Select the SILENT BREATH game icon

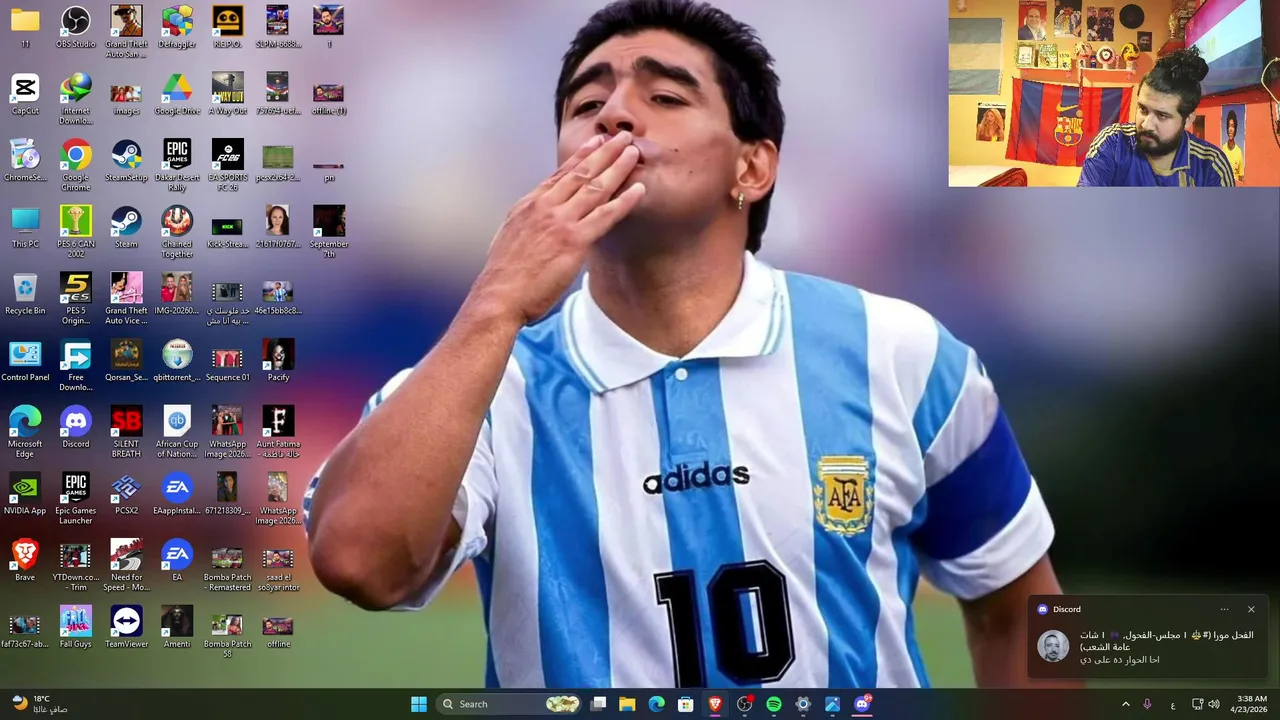pyautogui.click(x=126, y=432)
